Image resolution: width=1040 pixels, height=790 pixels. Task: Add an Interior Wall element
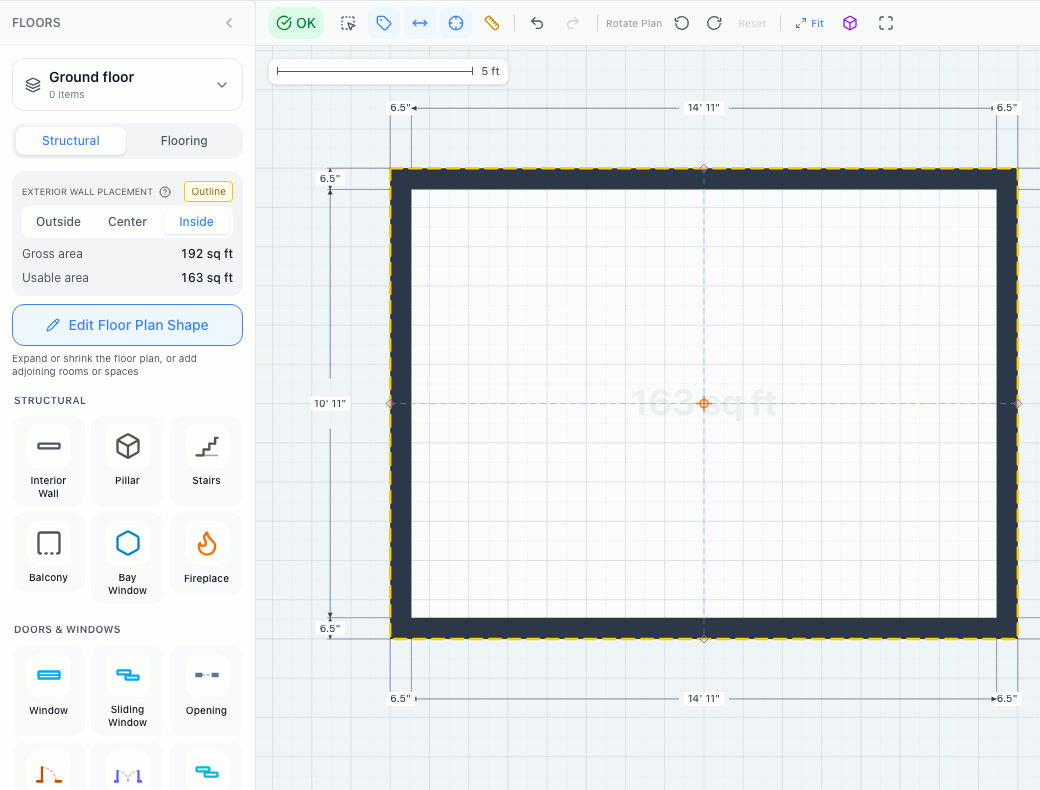tap(48, 462)
